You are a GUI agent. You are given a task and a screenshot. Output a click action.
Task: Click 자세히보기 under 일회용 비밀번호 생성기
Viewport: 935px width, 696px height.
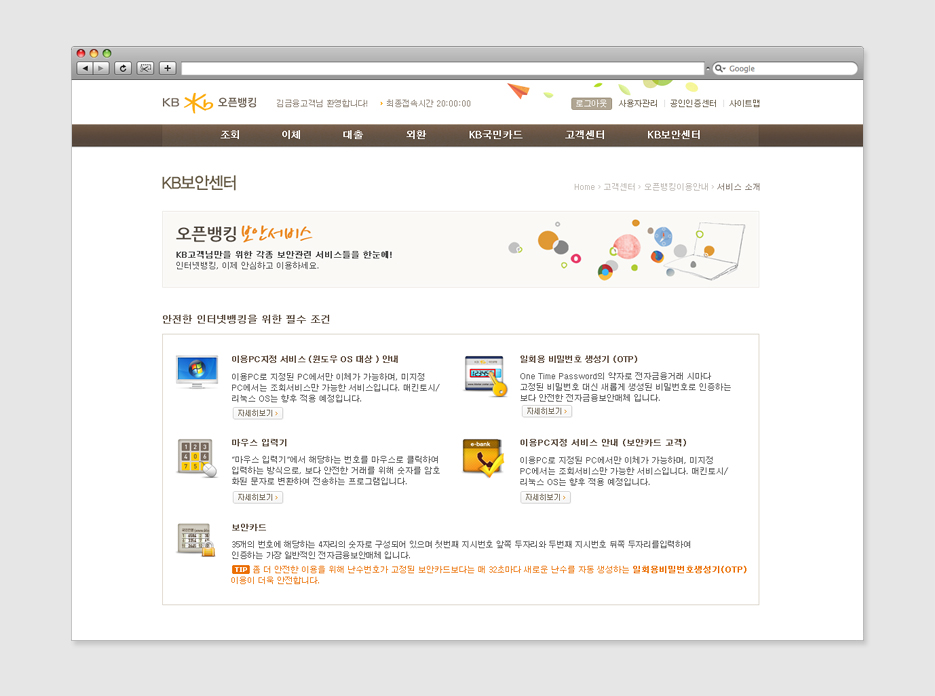tap(547, 411)
